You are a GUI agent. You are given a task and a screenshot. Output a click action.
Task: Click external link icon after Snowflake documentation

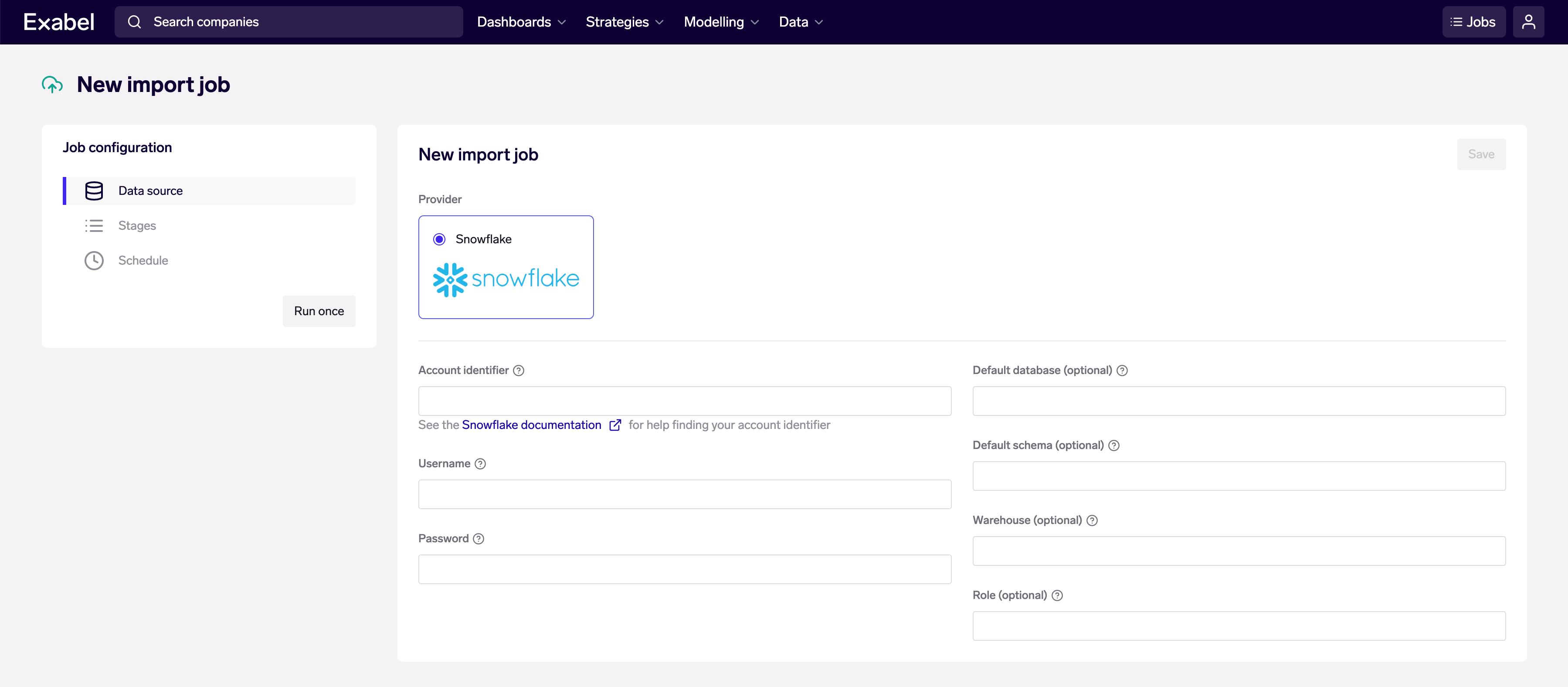(615, 425)
